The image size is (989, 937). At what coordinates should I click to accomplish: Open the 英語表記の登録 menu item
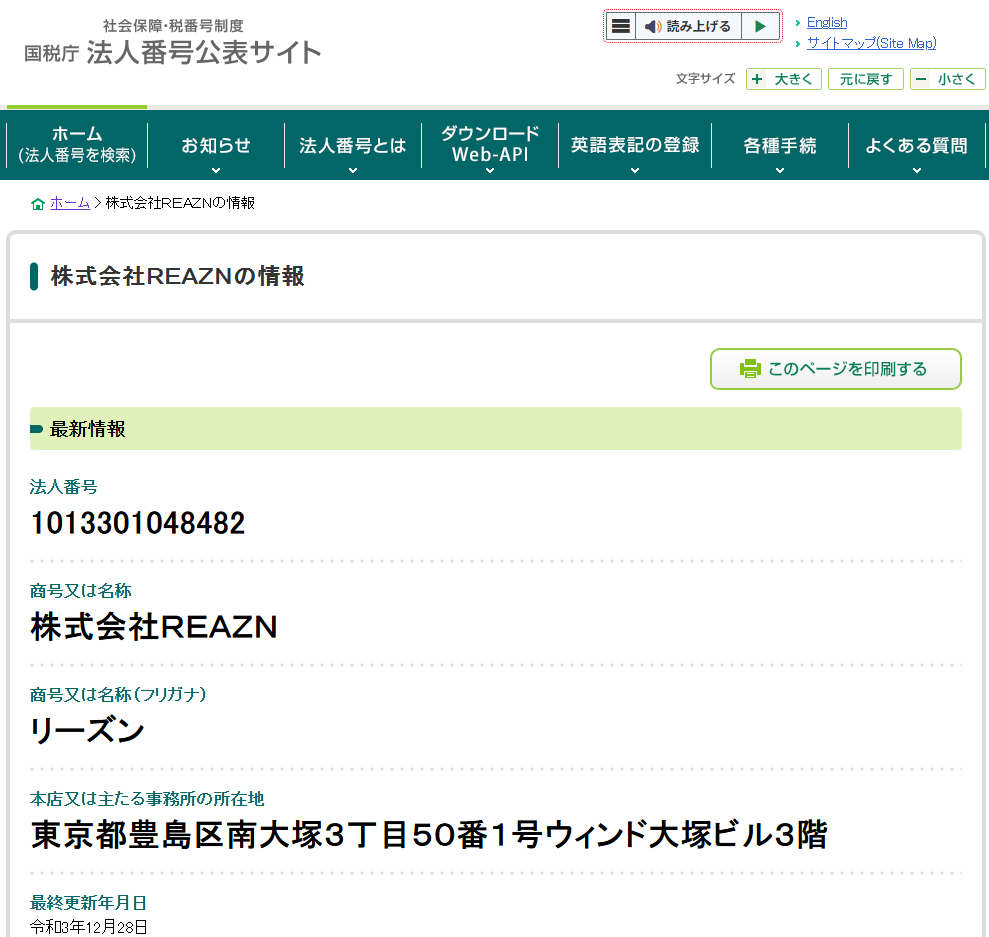point(635,145)
